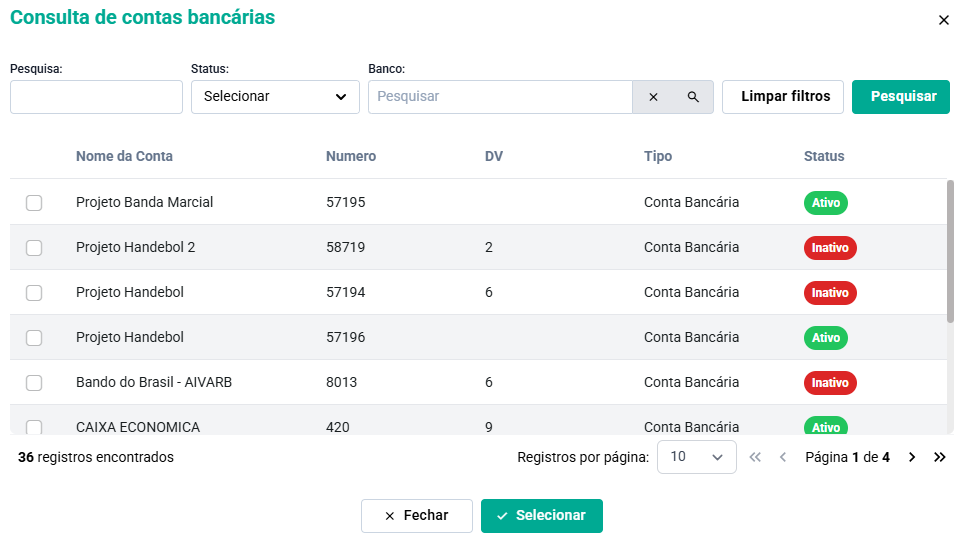Screen dimensions: 967x541
Task: Close the dialog with the top-right X
Action: pos(944,20)
